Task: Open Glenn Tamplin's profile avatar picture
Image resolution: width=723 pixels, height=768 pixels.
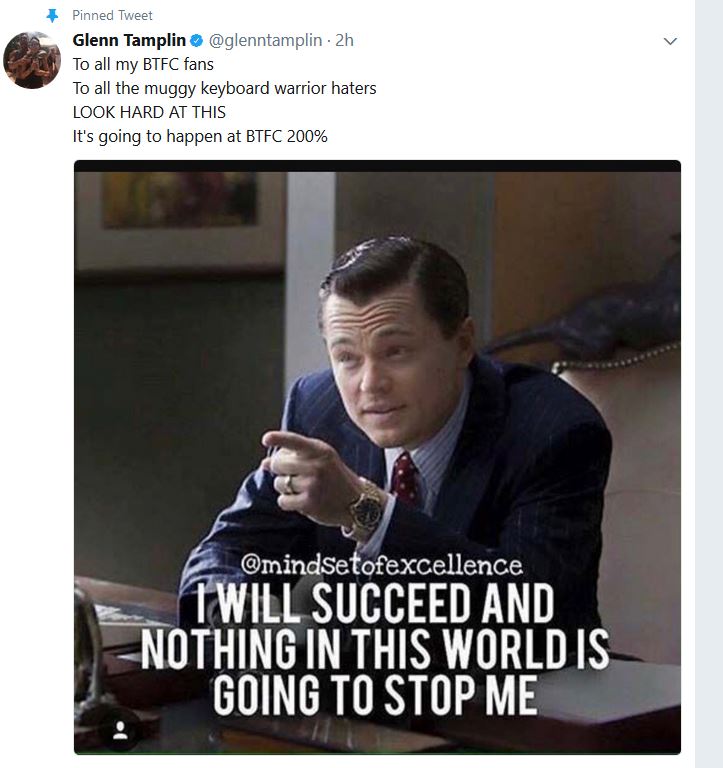Action: click(32, 60)
